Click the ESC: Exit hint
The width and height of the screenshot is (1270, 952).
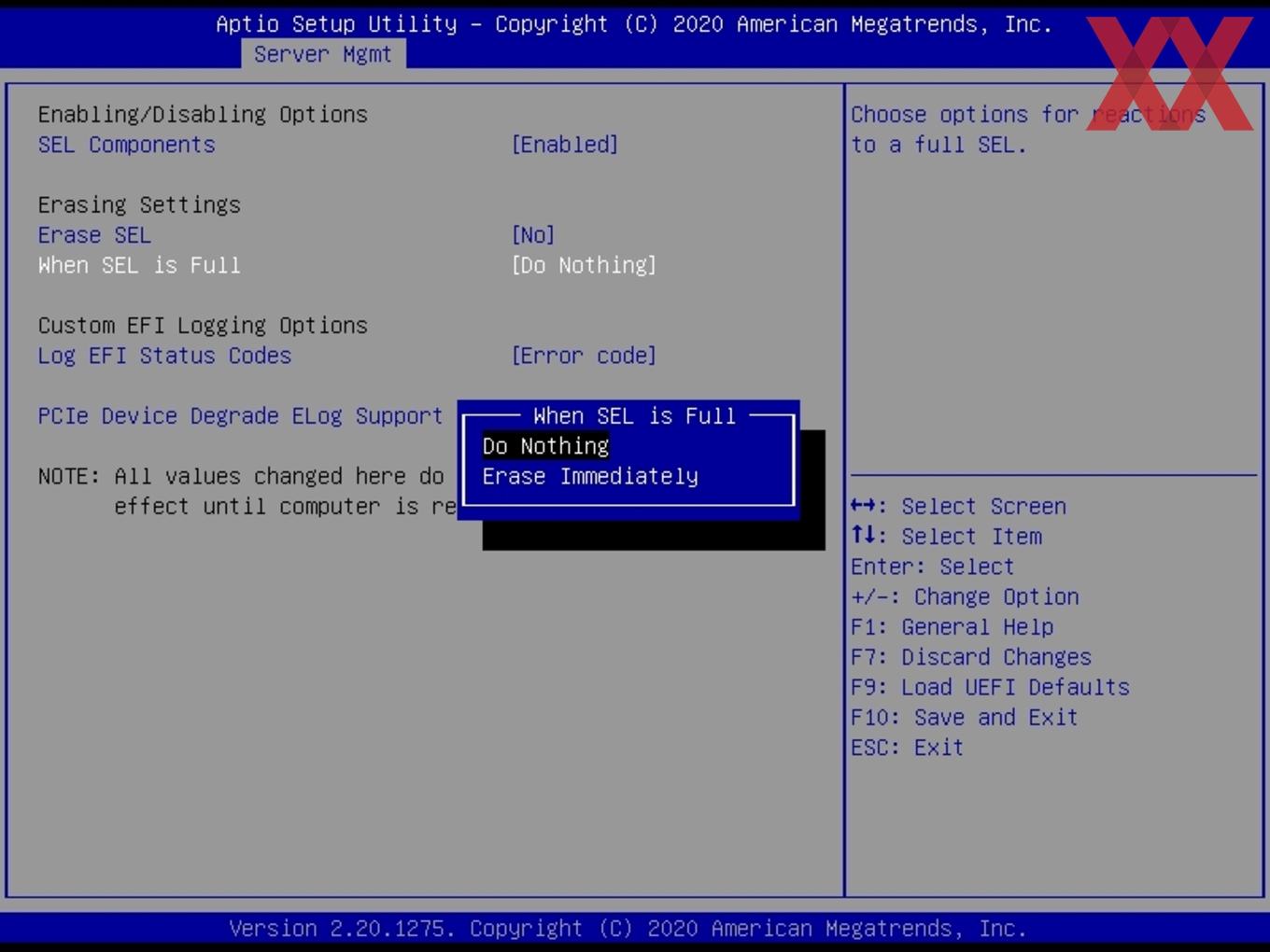[x=907, y=748]
